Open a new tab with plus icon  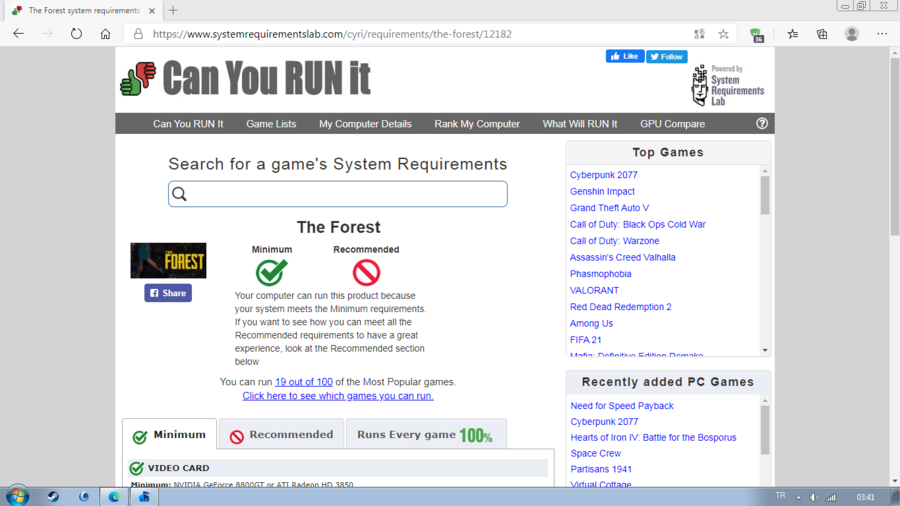(173, 10)
